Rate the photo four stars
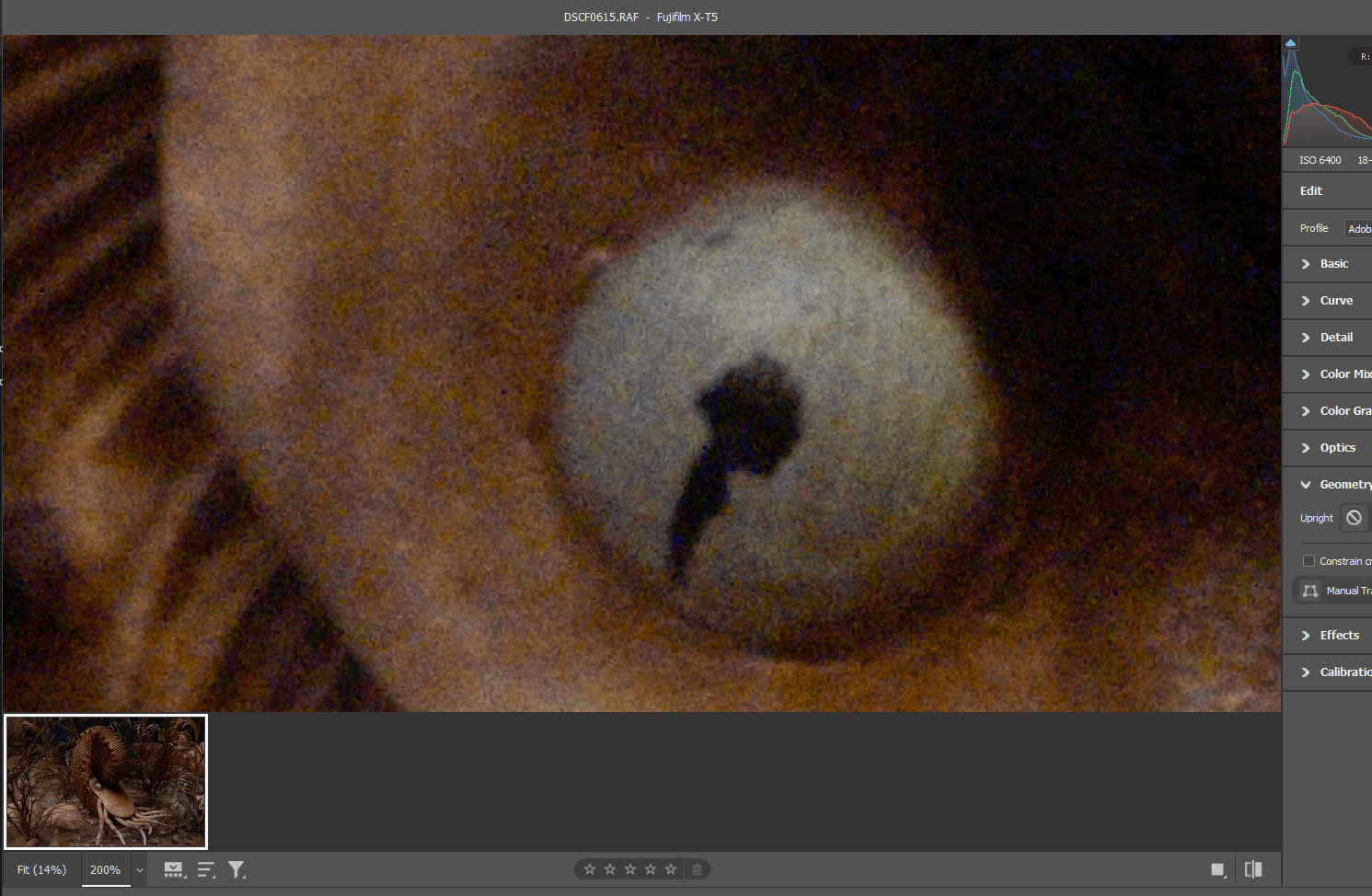The height and width of the screenshot is (896, 1372). click(x=651, y=869)
